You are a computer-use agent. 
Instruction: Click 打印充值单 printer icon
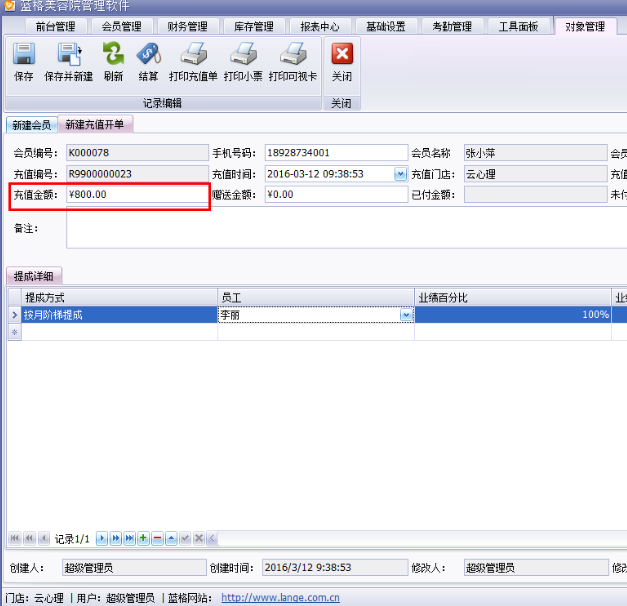point(193,61)
